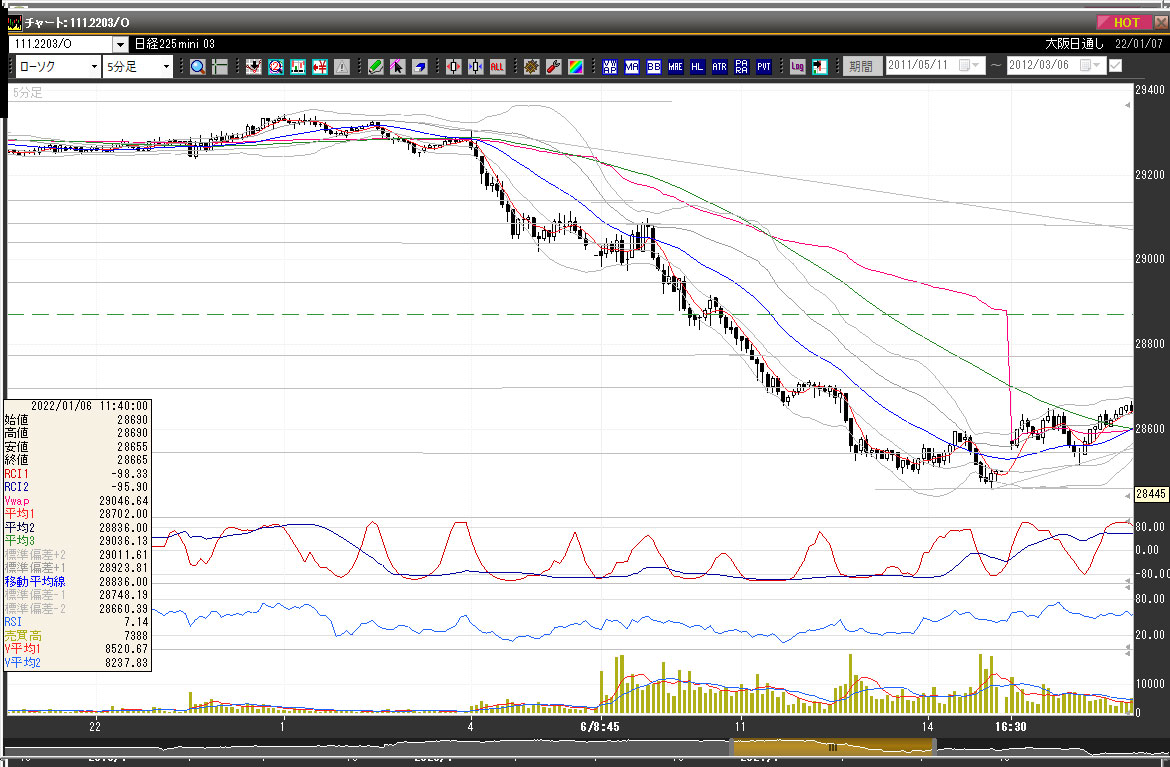Screen dimensions: 1170x767
Task: Click the Vwap value 29046.64
Action: pos(123,501)
